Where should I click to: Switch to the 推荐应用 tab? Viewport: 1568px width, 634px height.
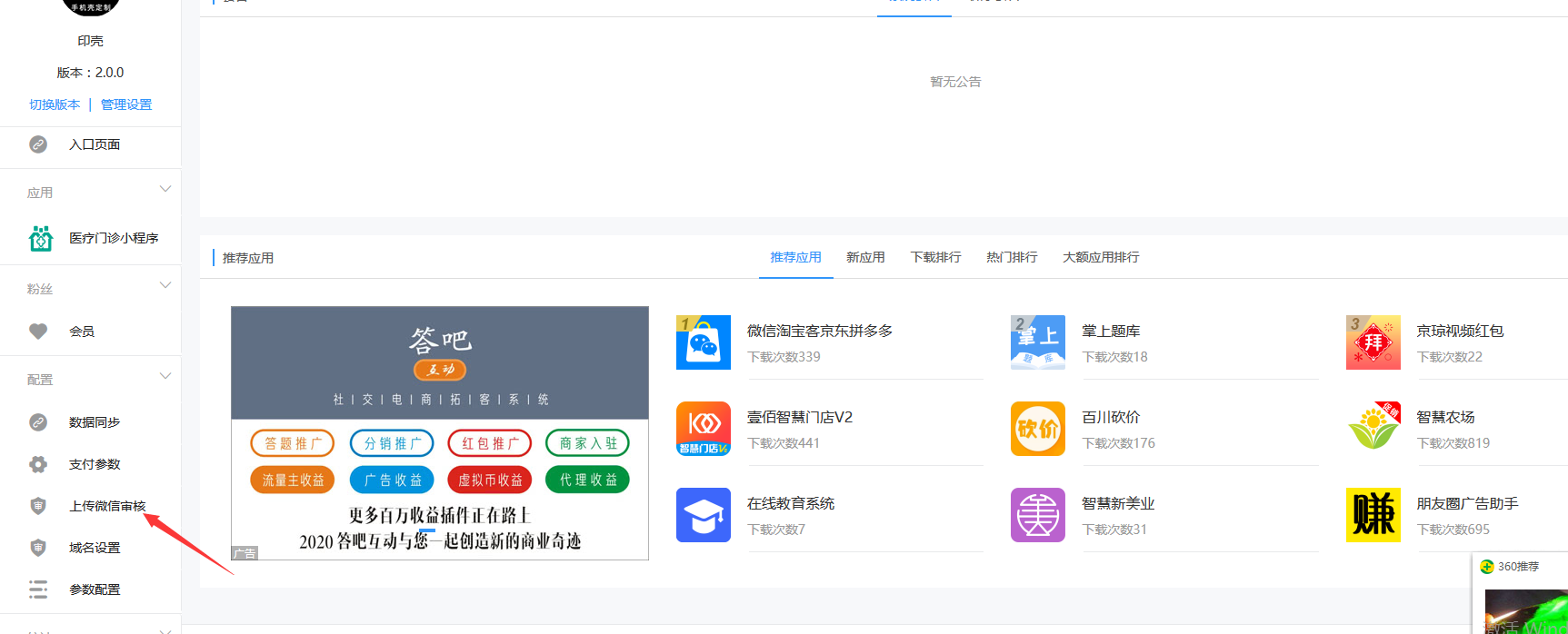tap(796, 258)
